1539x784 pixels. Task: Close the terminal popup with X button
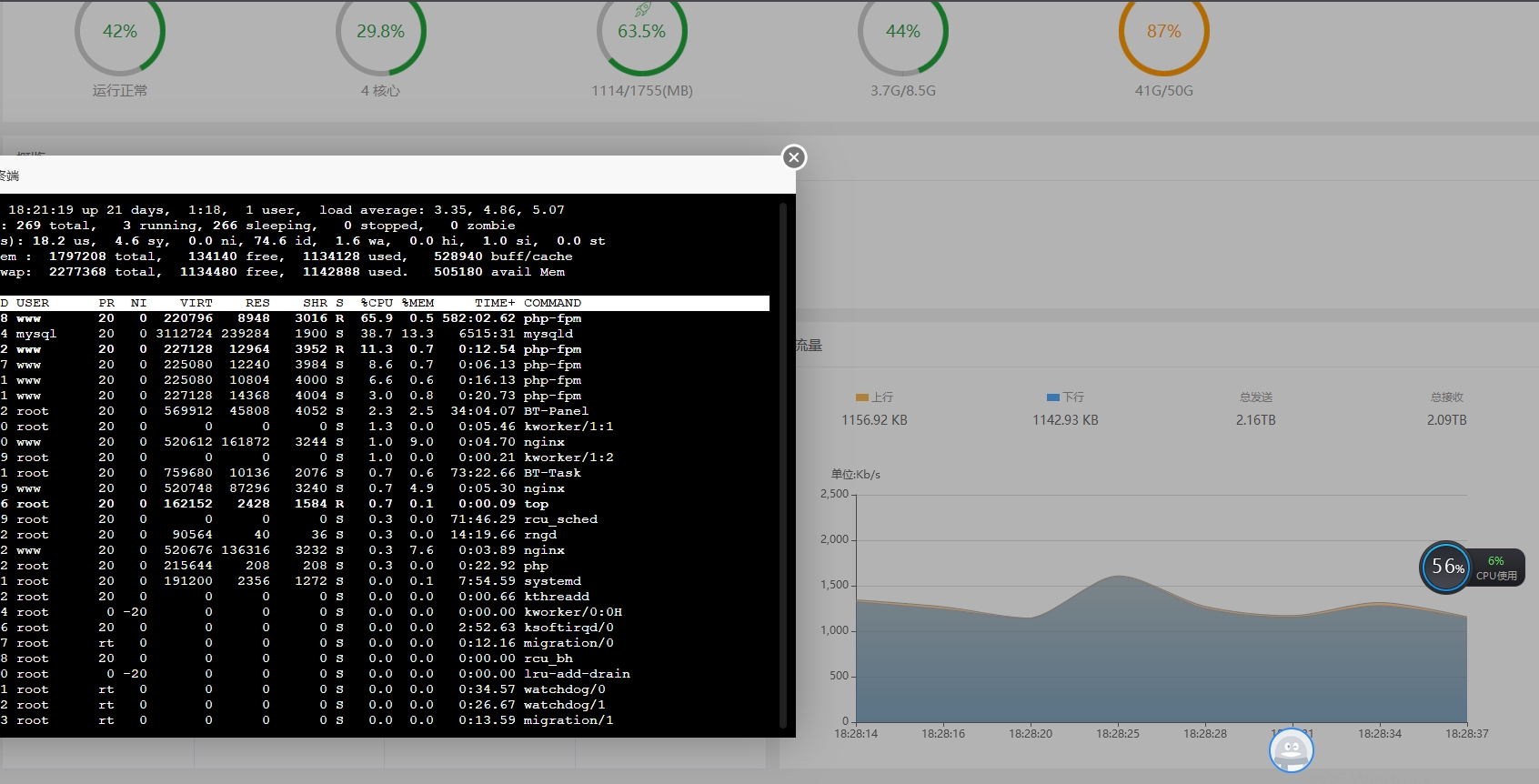794,157
